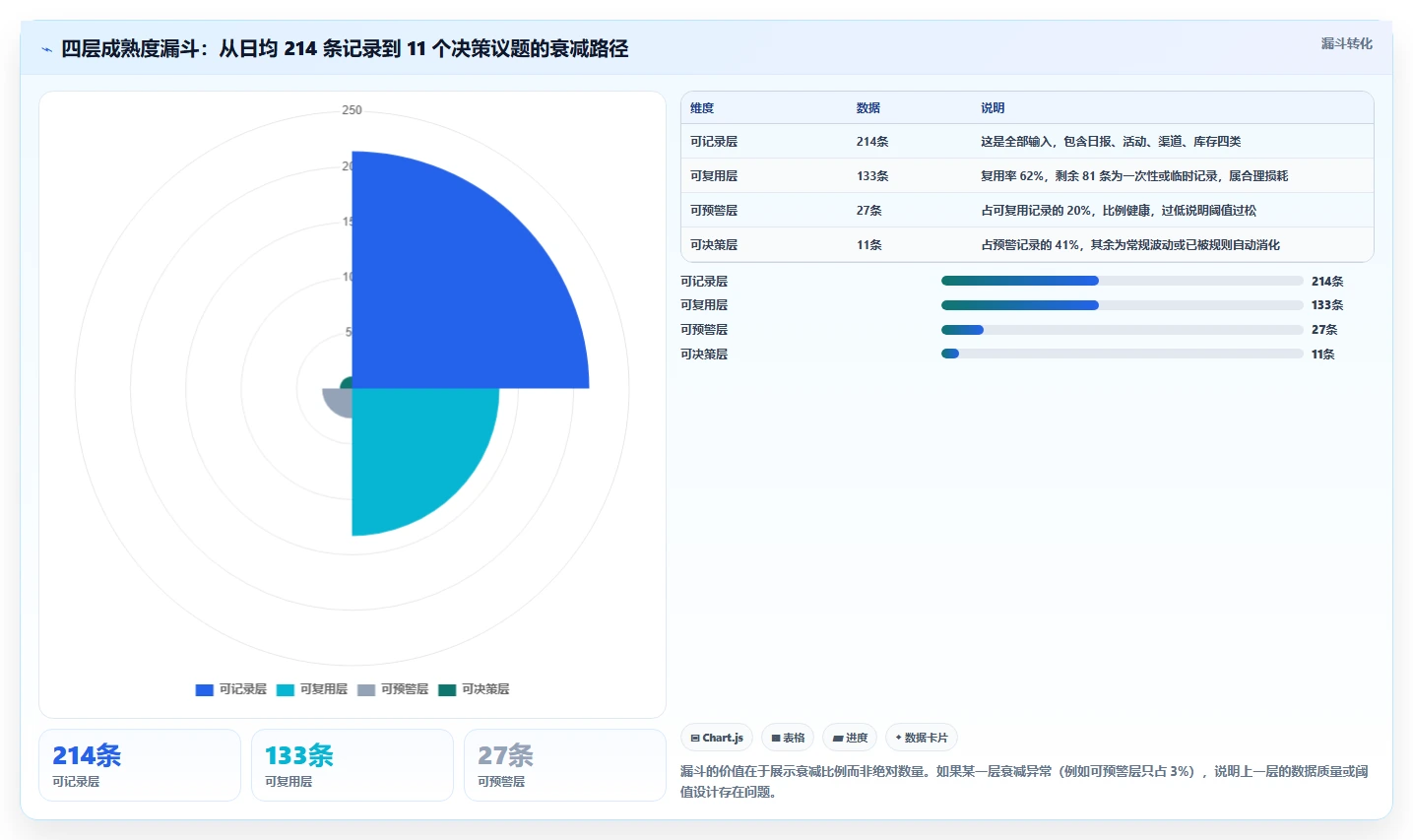Click the 数据 column header
The image size is (1413, 840).
click(868, 108)
